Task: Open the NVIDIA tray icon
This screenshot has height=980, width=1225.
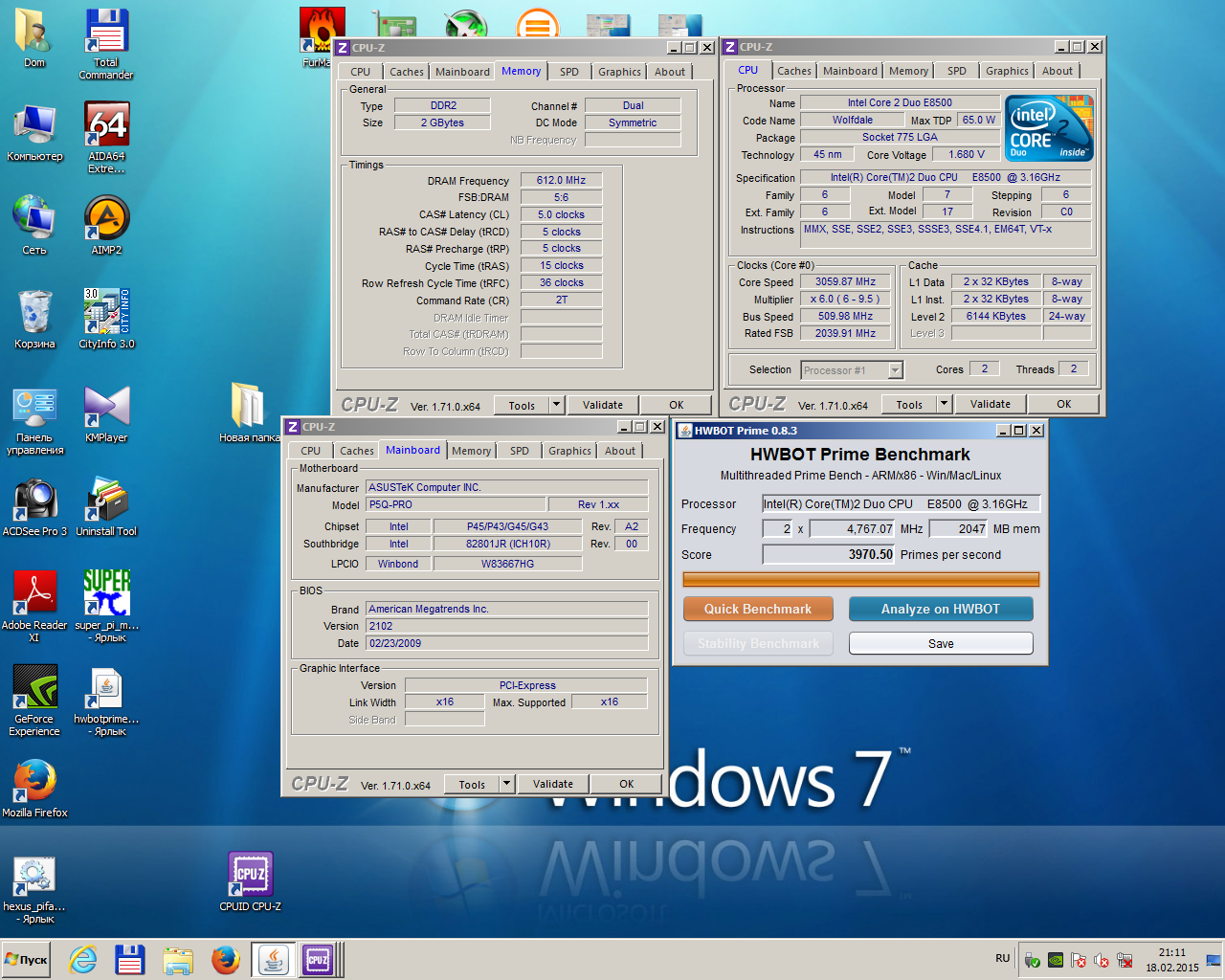Action: pyautogui.click(x=1055, y=960)
